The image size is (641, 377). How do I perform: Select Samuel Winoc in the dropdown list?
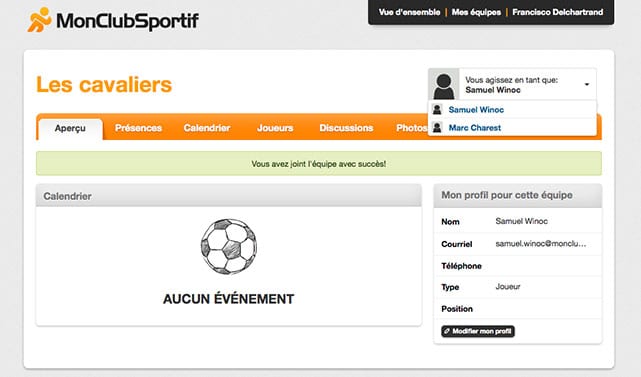476,110
